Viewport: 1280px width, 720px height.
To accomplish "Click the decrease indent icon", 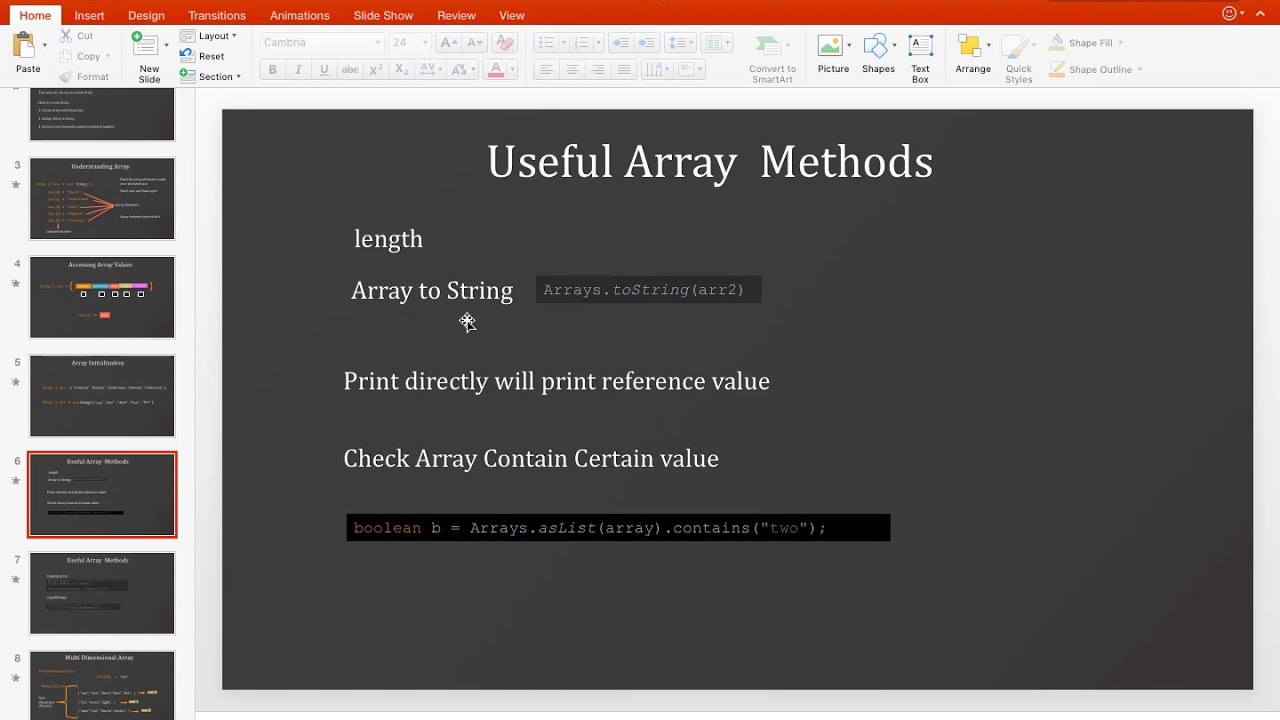I will click(x=621, y=42).
